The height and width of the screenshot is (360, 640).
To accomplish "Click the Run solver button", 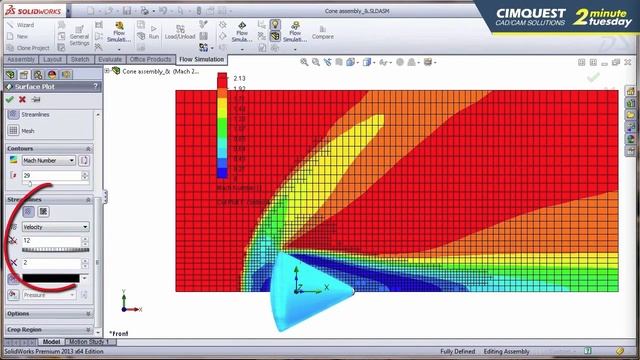I will click(x=153, y=32).
